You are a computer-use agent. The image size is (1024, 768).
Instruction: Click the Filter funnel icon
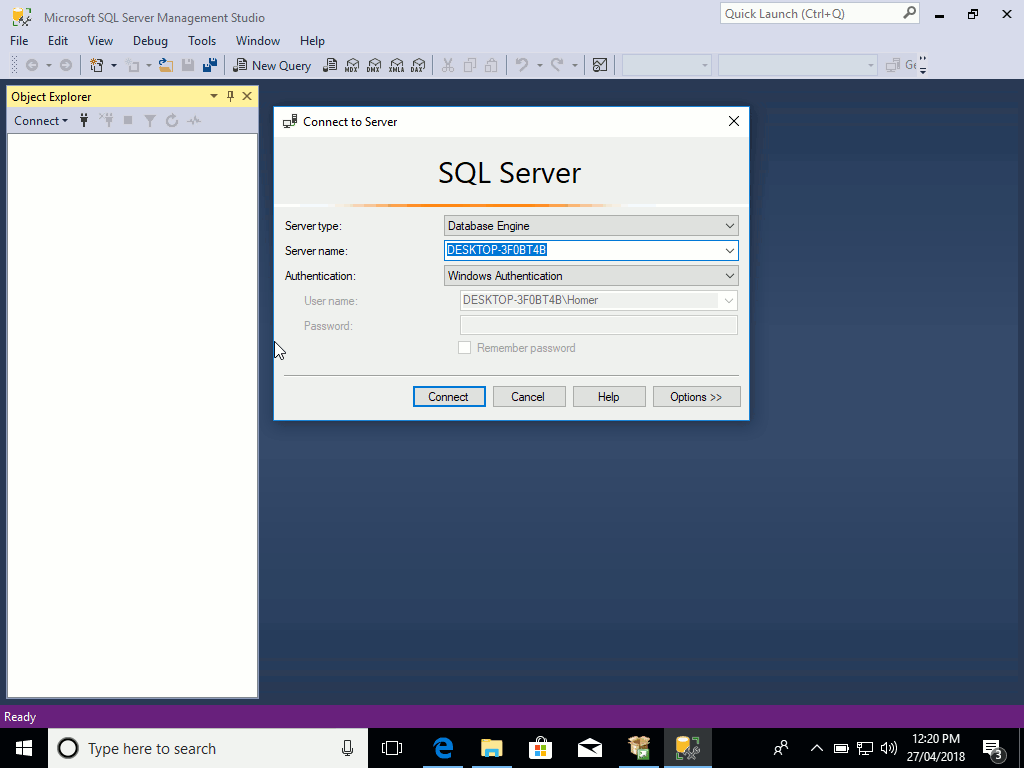150,120
